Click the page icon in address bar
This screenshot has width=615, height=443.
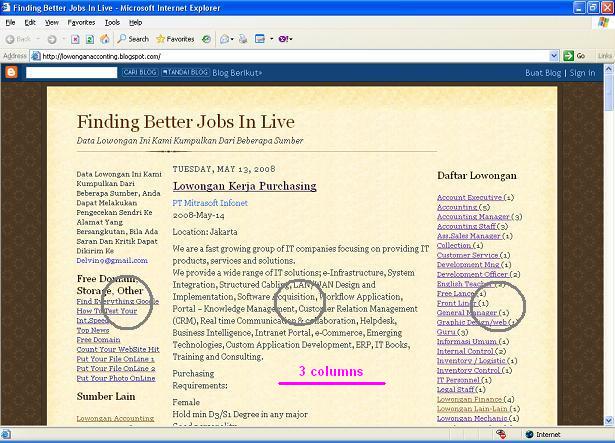click(36, 56)
